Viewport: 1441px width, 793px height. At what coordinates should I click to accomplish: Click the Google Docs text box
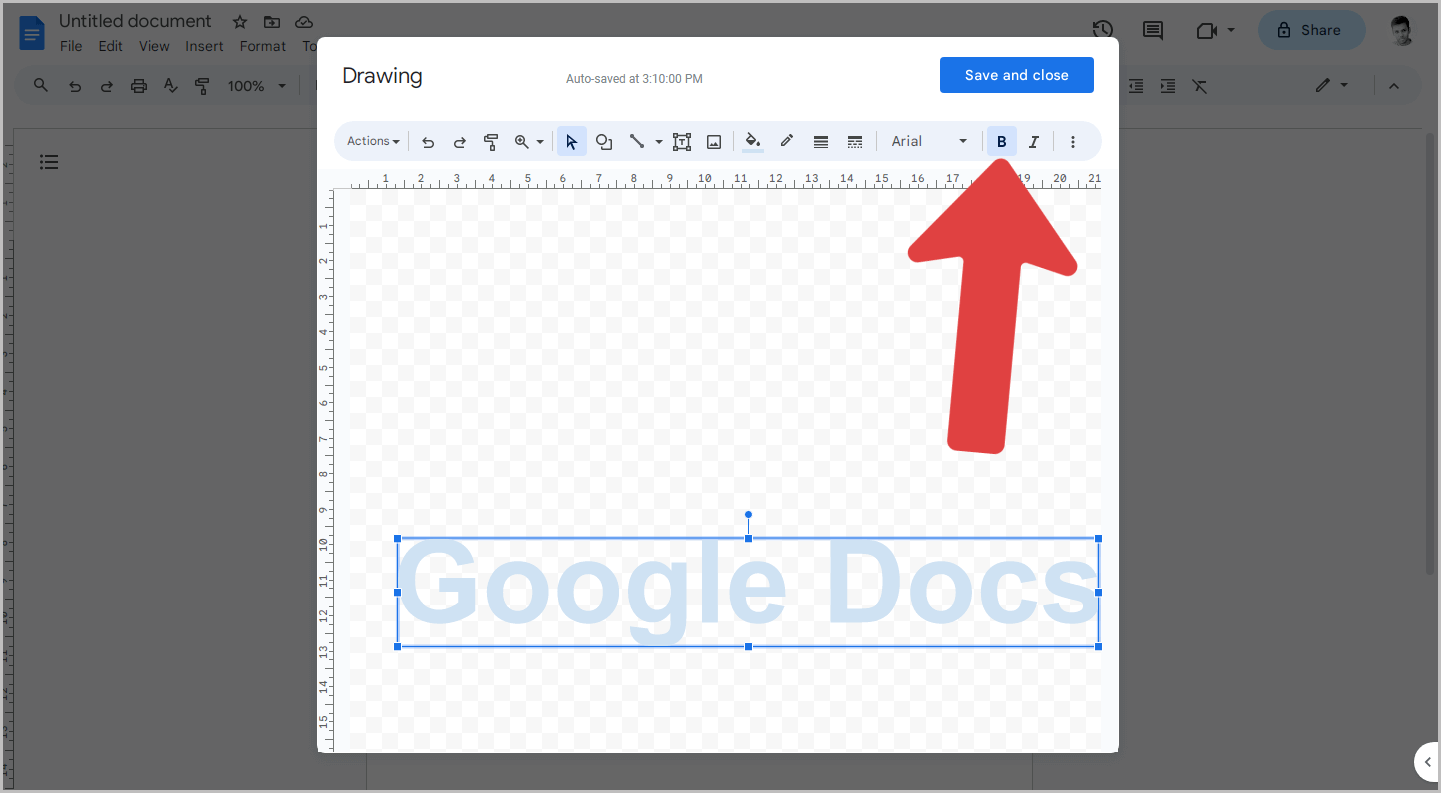pos(748,592)
